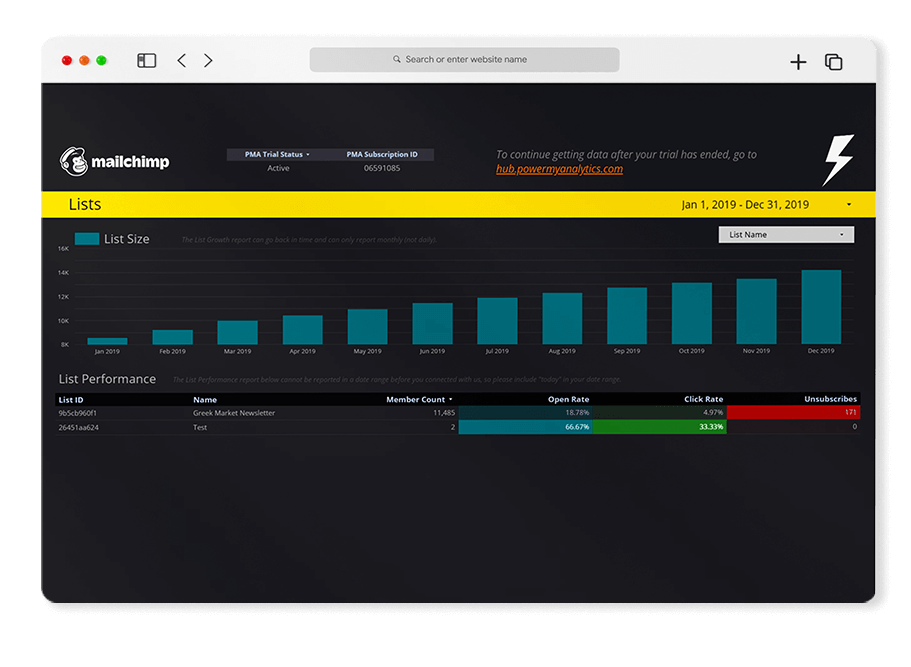Click the lightning bolt logo
The width and height of the screenshot is (911, 667).
click(838, 160)
